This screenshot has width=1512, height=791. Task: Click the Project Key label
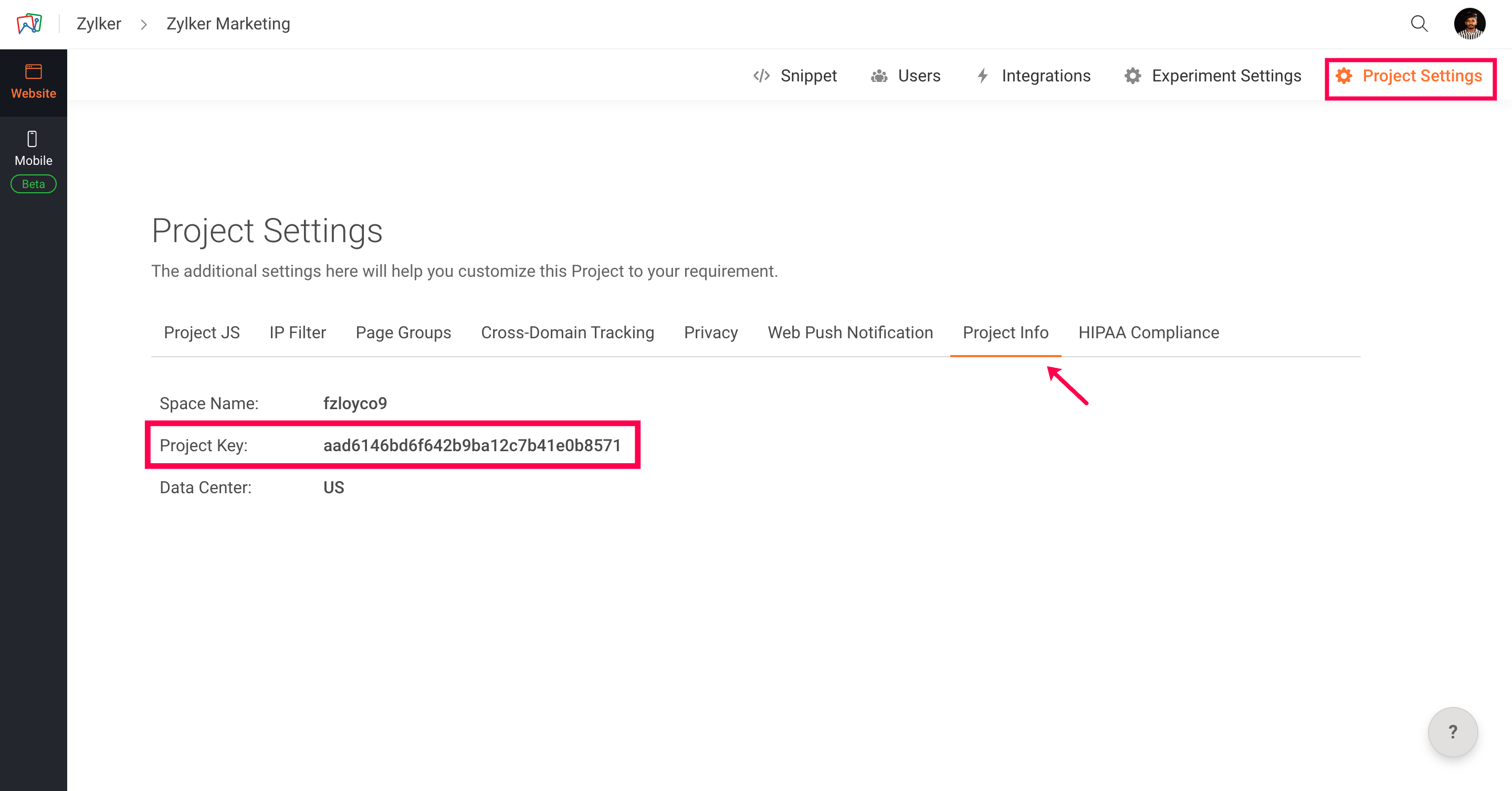(x=204, y=445)
